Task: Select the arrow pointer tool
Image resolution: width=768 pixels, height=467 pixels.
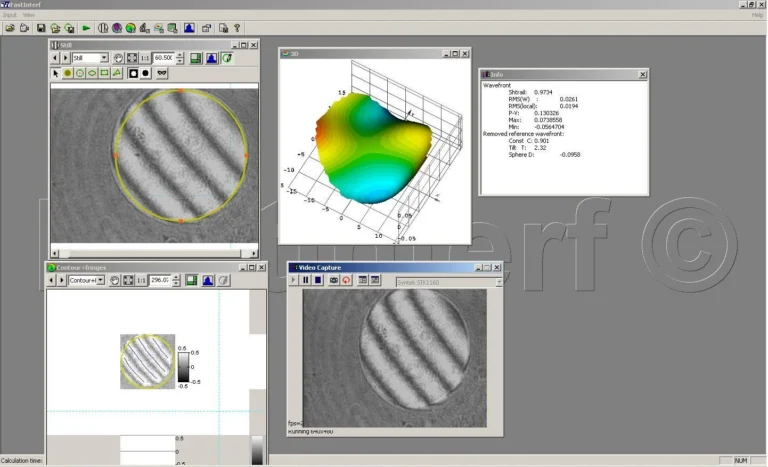Action: 55,73
